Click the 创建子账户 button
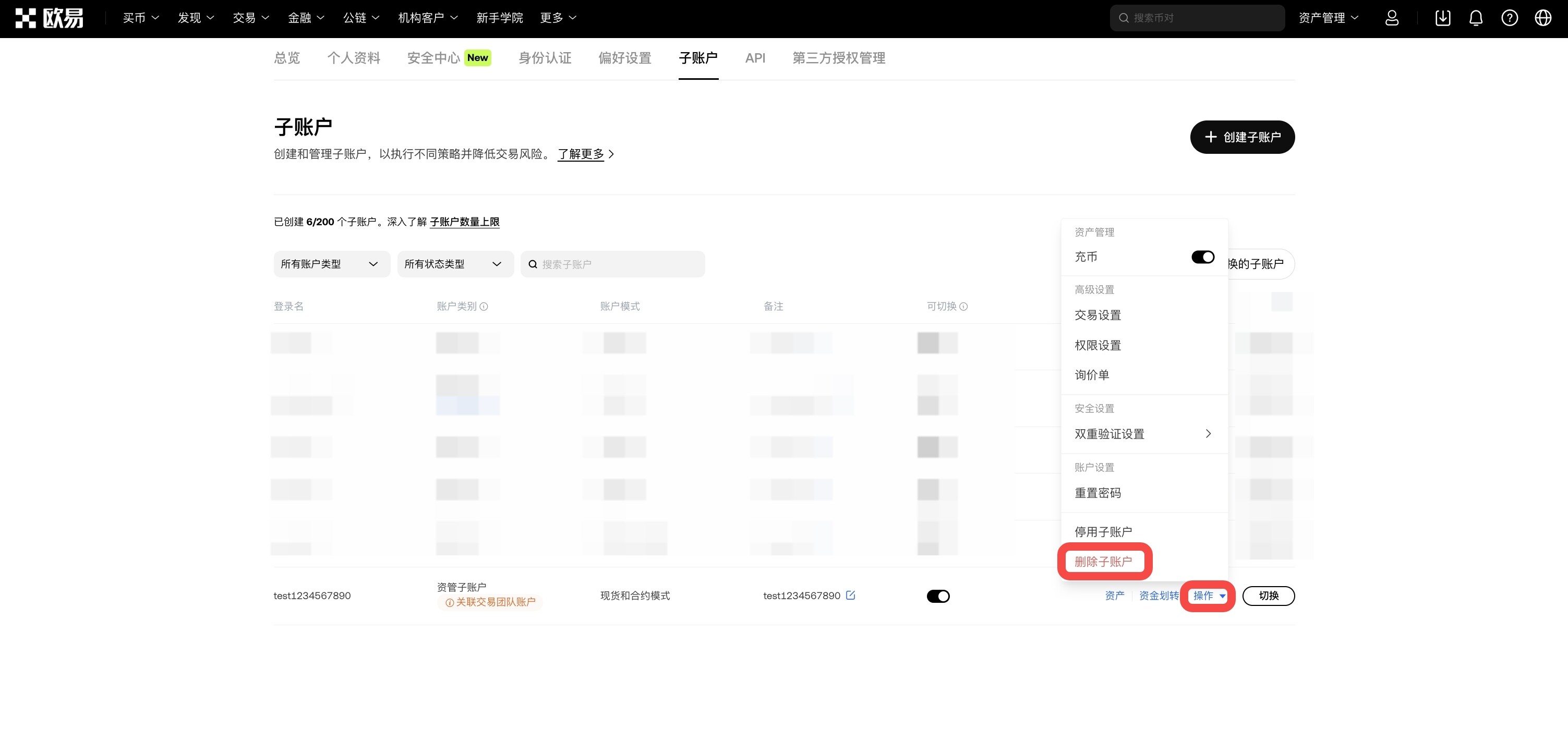 pyautogui.click(x=1242, y=137)
